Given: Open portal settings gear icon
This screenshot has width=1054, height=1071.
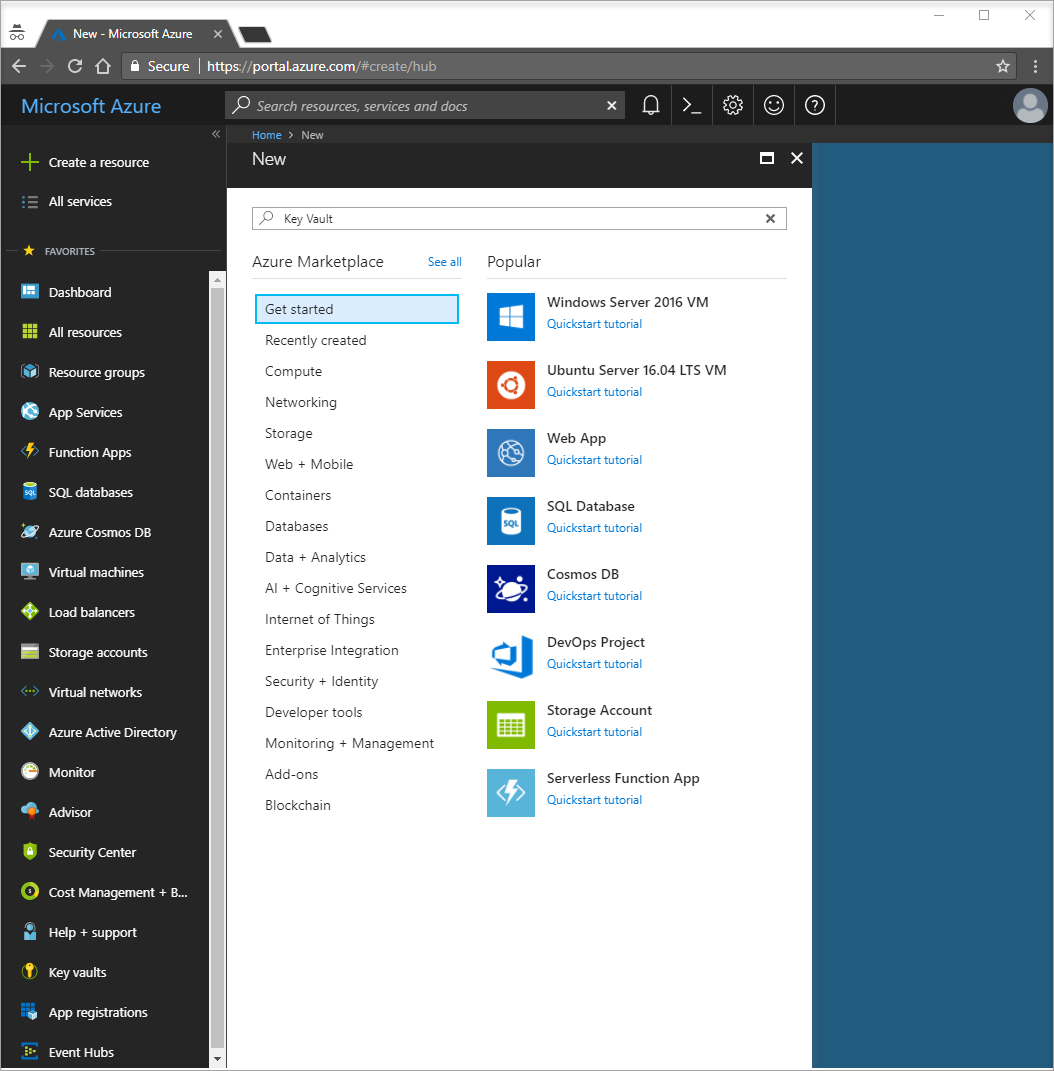Looking at the screenshot, I should (733, 105).
